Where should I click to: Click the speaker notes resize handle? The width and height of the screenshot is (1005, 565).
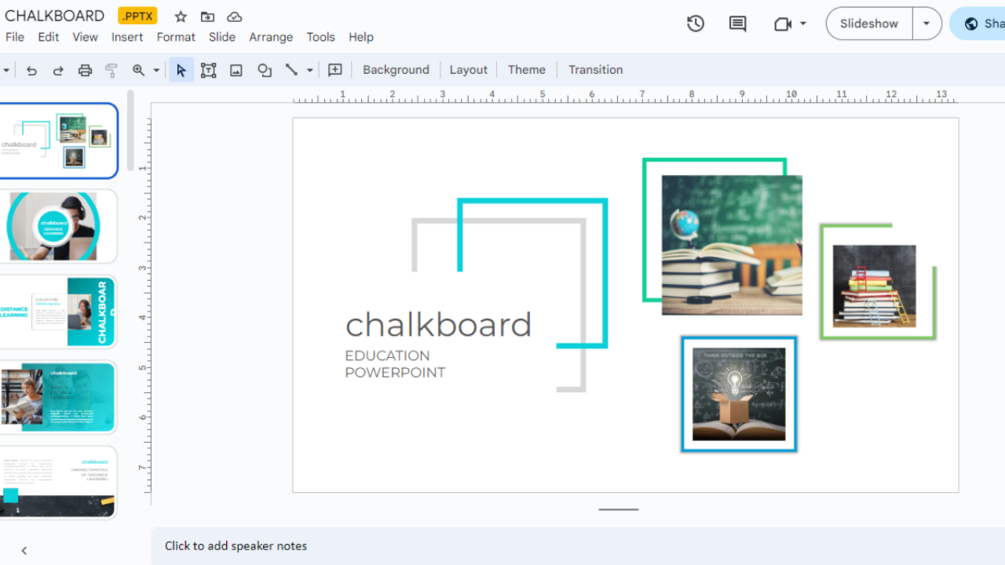tap(619, 509)
